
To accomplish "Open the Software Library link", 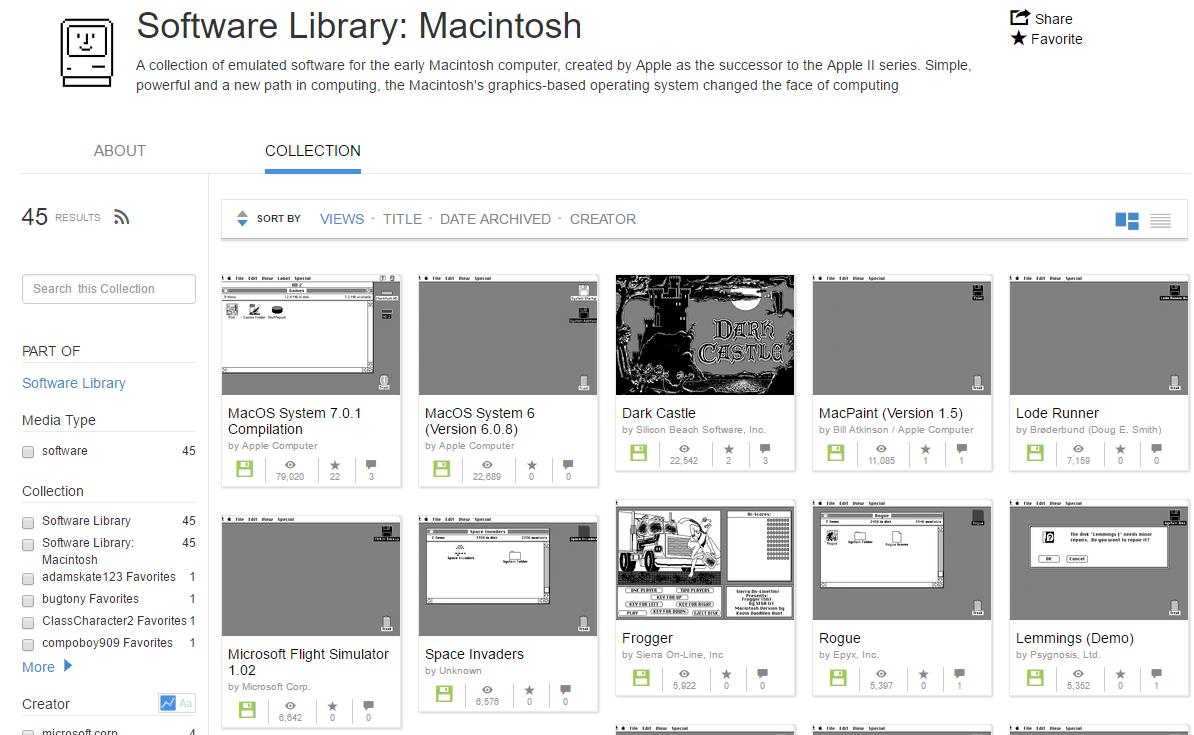I will click(x=74, y=383).
